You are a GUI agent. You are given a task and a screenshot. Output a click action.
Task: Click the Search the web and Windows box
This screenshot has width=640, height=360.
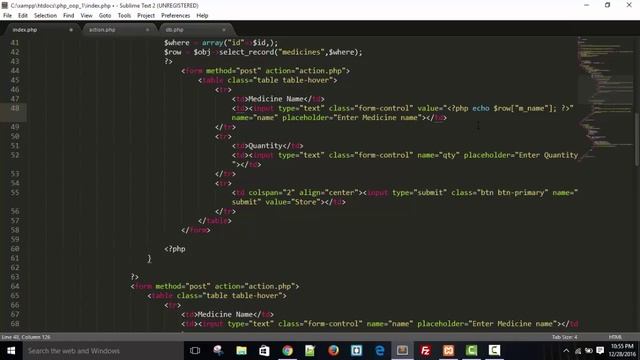click(102, 351)
